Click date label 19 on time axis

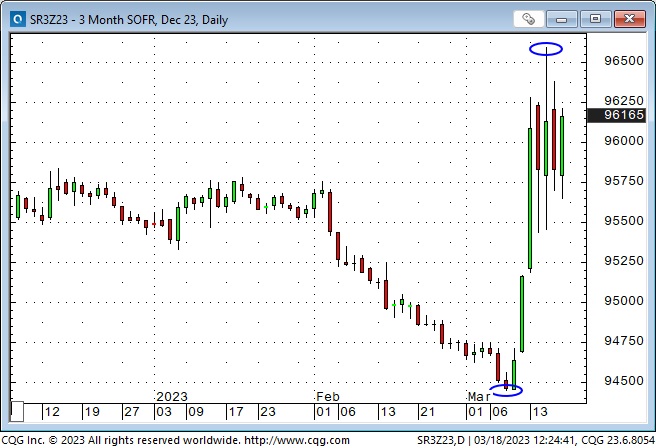coord(92,412)
